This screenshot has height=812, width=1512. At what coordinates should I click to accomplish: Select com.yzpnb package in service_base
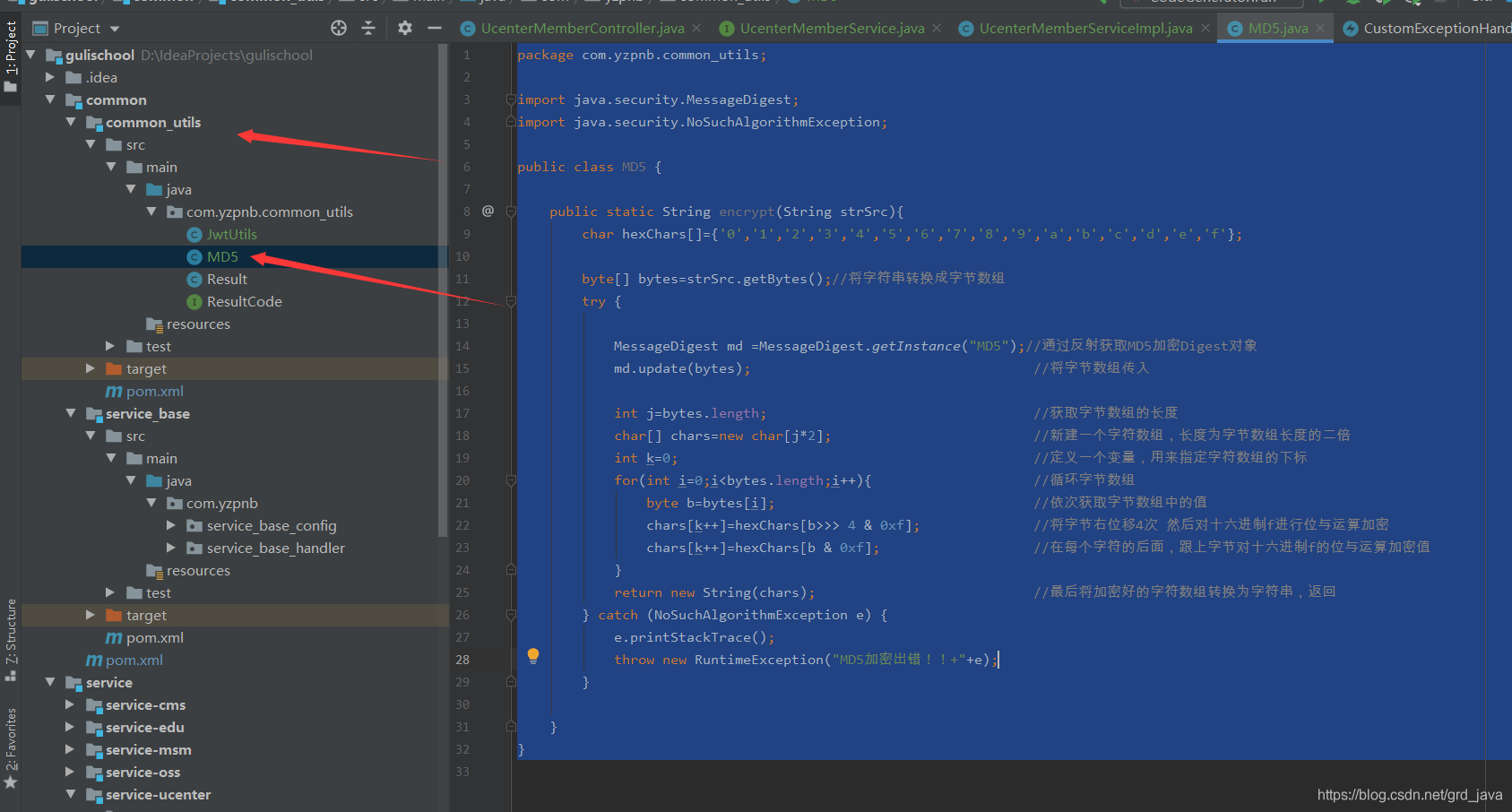pos(221,503)
